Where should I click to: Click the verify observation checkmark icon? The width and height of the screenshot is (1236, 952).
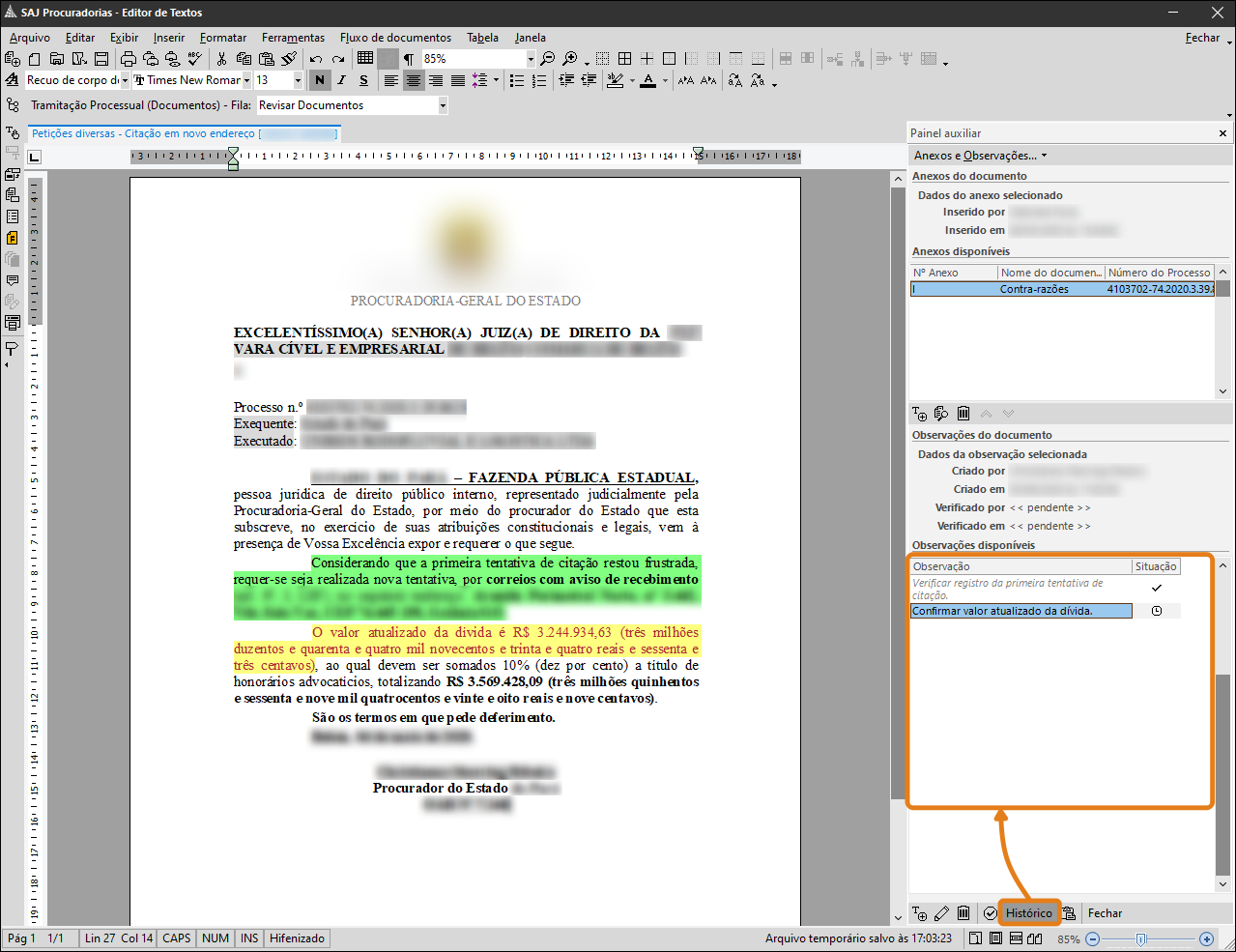click(990, 913)
